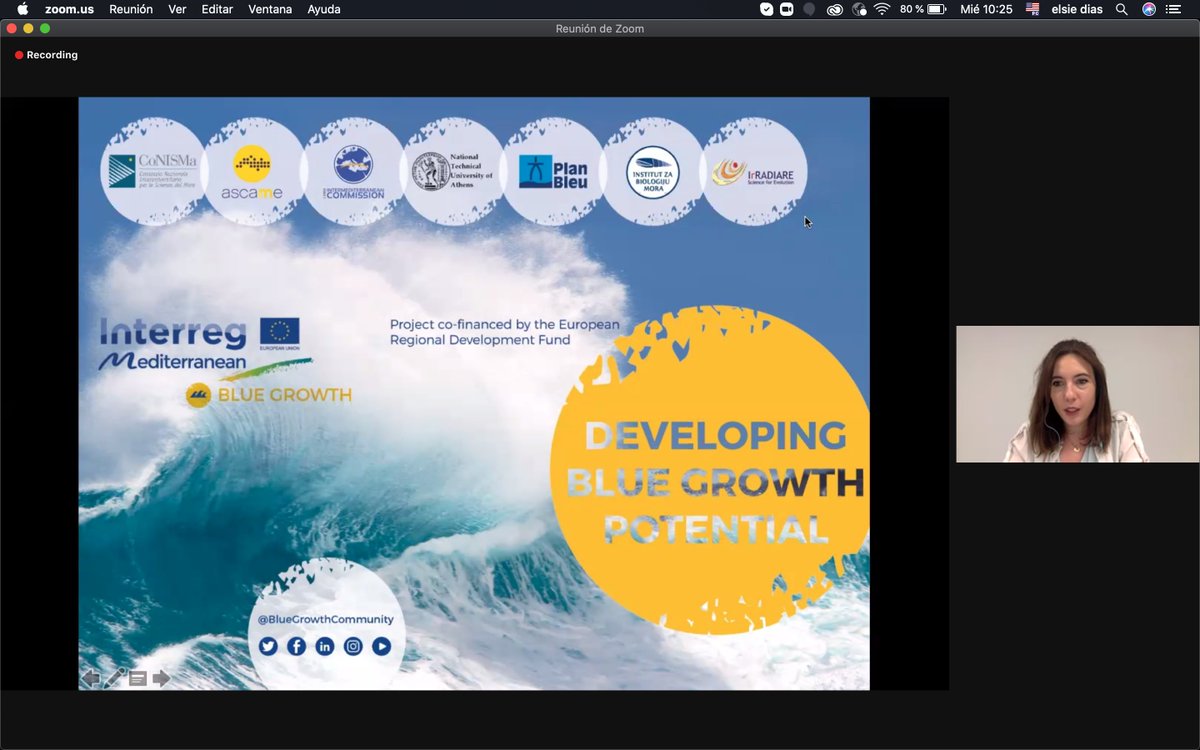Click the checkmark shield menu bar icon
Viewport: 1200px width, 750px height.
[x=767, y=9]
